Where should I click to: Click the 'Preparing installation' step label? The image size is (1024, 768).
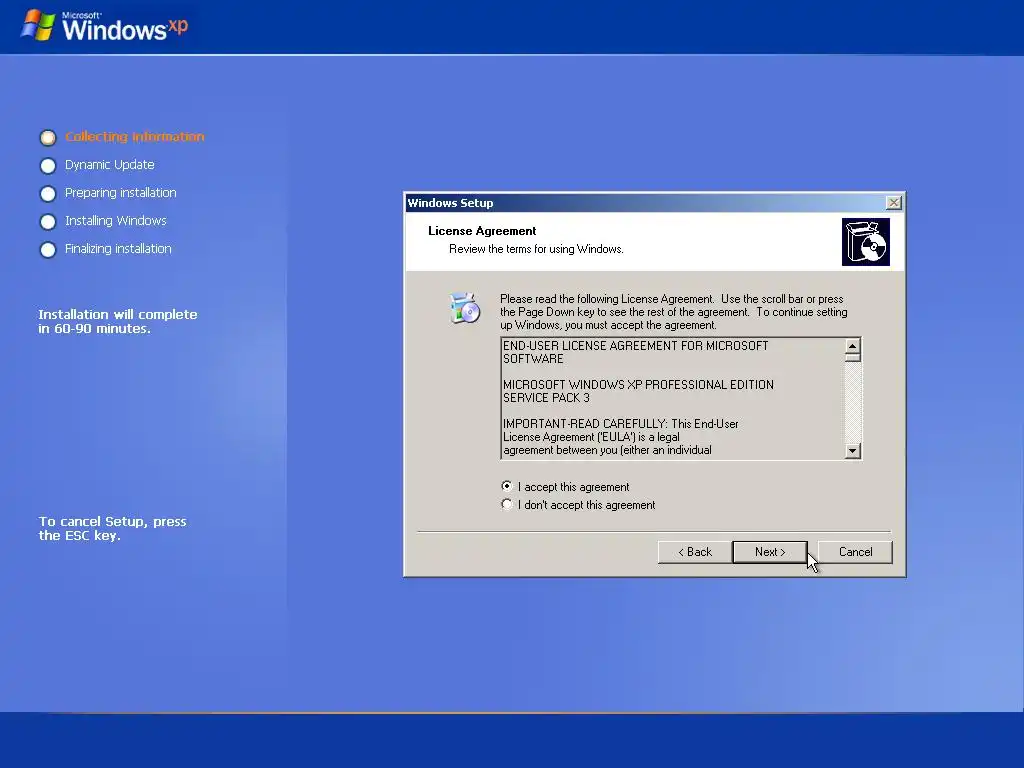tap(121, 193)
